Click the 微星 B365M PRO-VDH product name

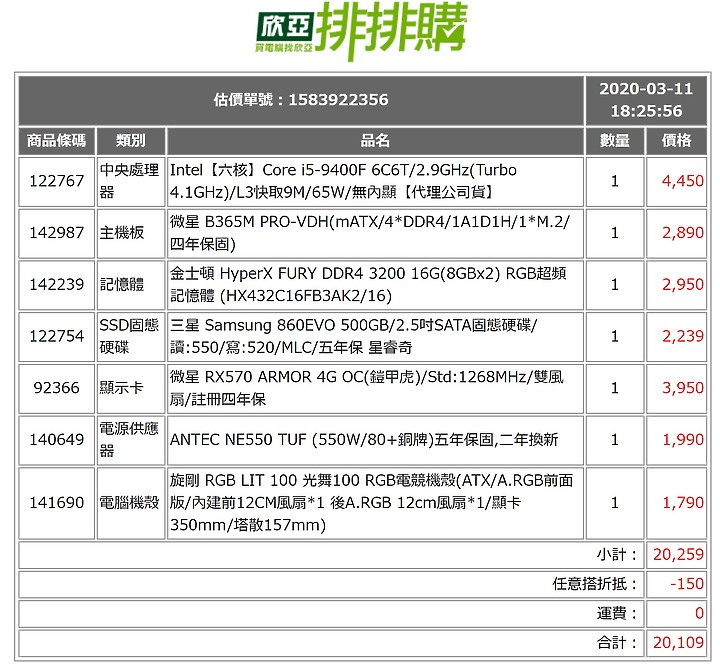(370, 233)
